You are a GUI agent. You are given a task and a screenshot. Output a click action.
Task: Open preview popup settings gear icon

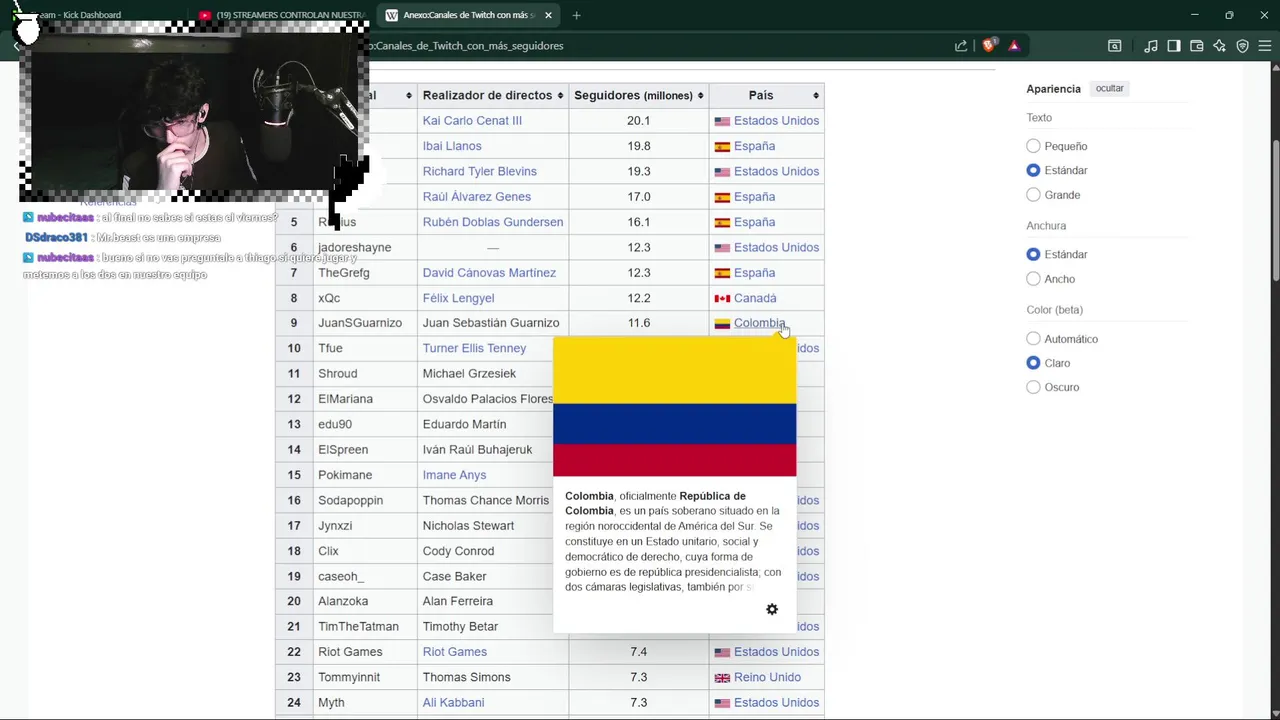(x=772, y=609)
